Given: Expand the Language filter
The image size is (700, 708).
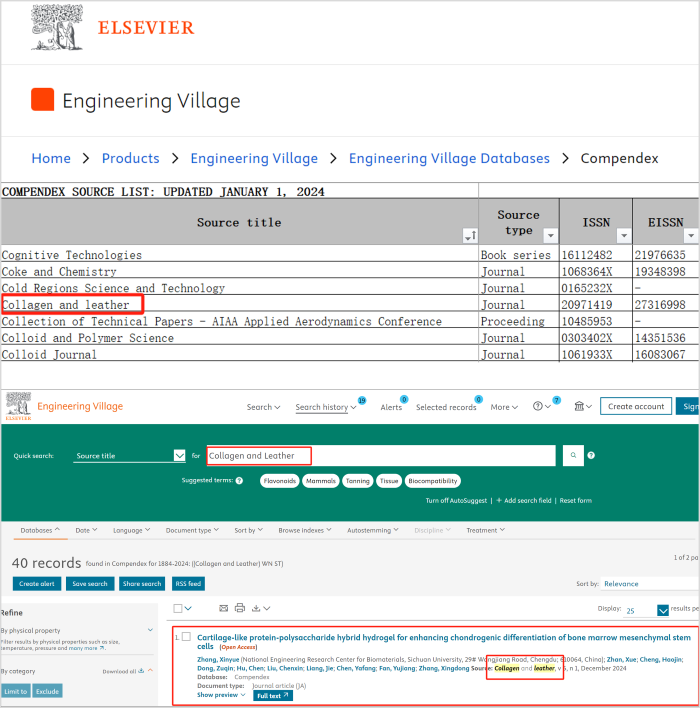Looking at the screenshot, I should tap(131, 531).
